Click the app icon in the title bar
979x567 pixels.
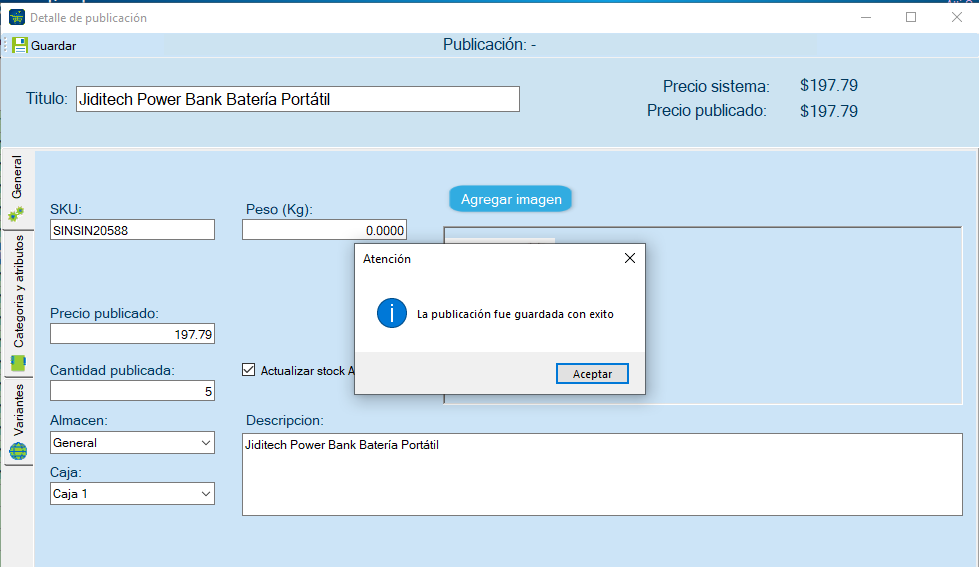pos(17,17)
